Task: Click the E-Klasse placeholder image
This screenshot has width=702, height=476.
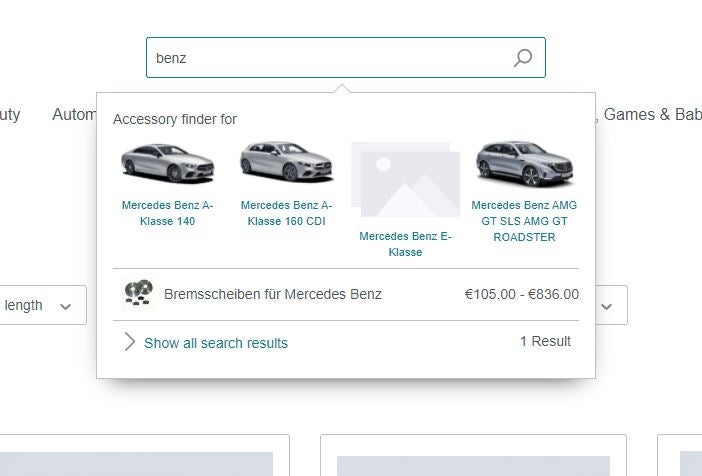Action: 405,180
